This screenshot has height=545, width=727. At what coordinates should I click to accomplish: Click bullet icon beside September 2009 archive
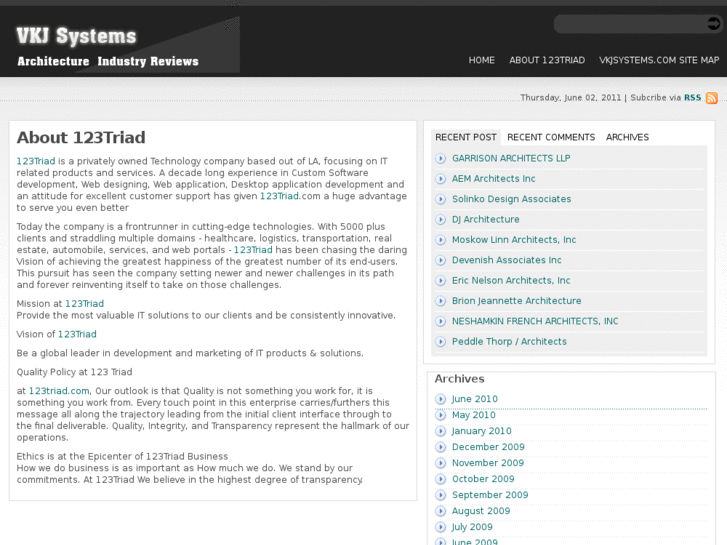[440, 495]
